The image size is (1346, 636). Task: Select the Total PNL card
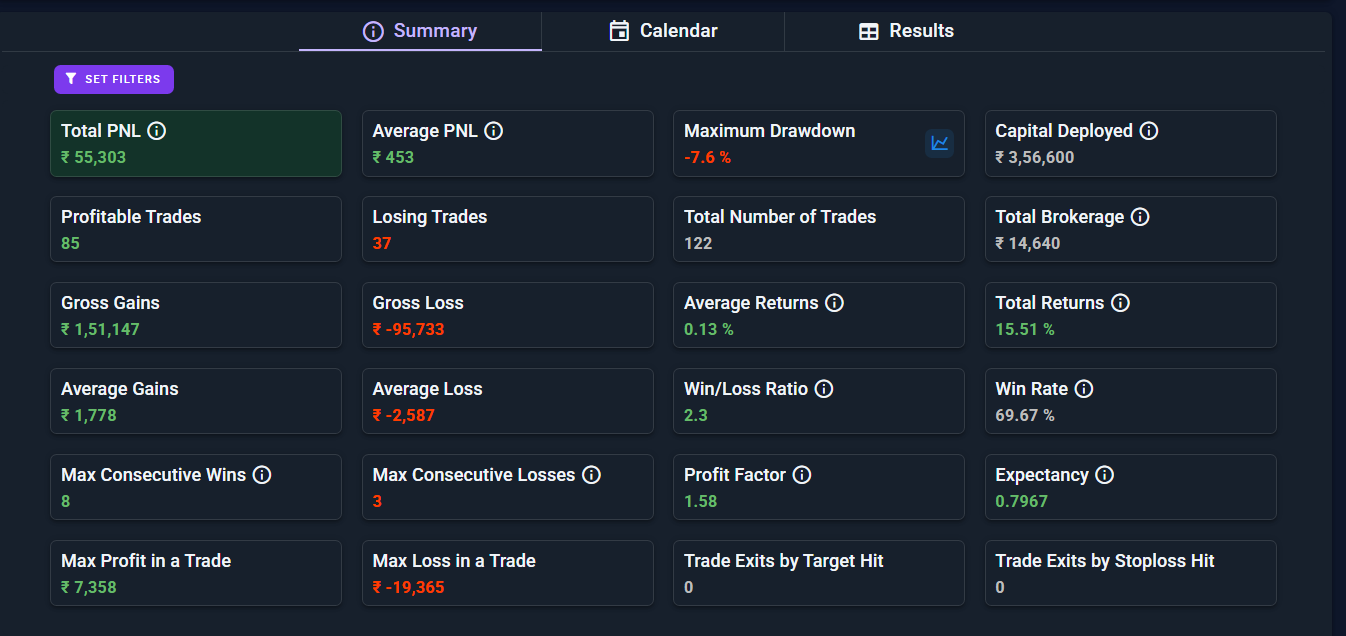pos(196,144)
